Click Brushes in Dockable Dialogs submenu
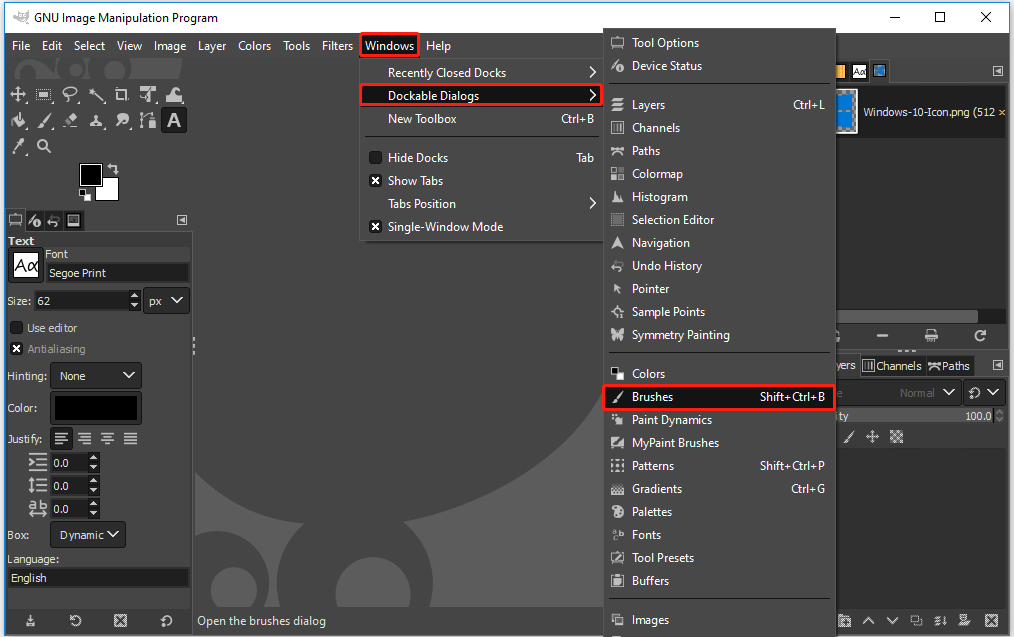Image resolution: width=1014 pixels, height=637 pixels. (719, 397)
